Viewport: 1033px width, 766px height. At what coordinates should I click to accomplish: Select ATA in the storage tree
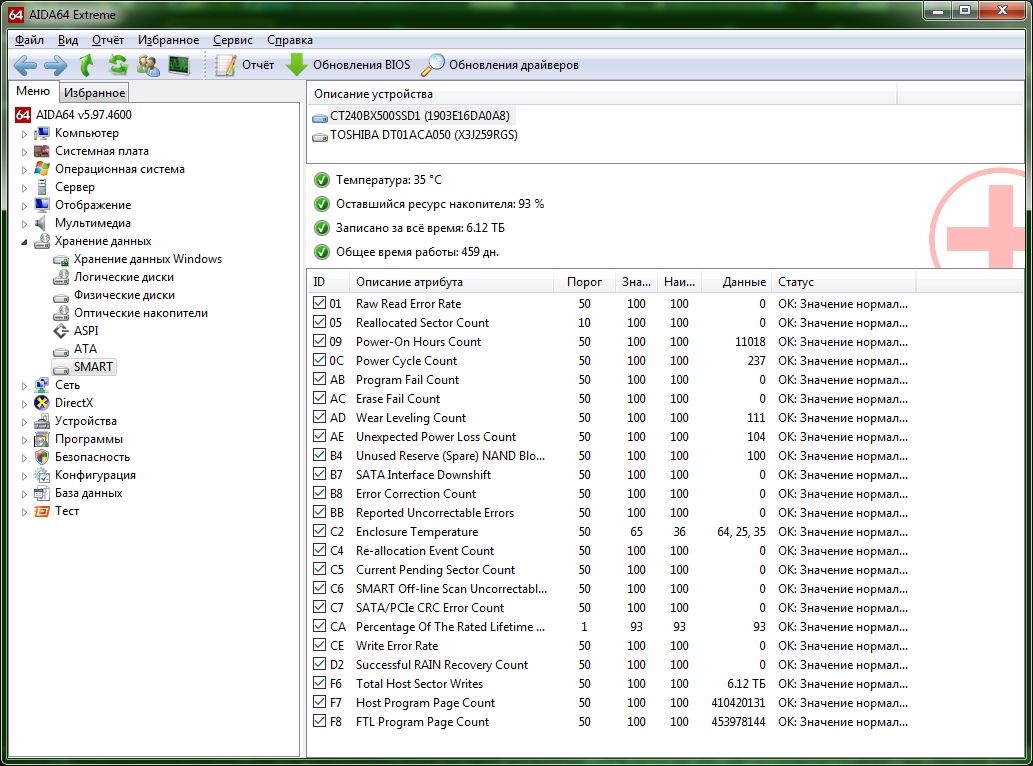pyautogui.click(x=85, y=349)
